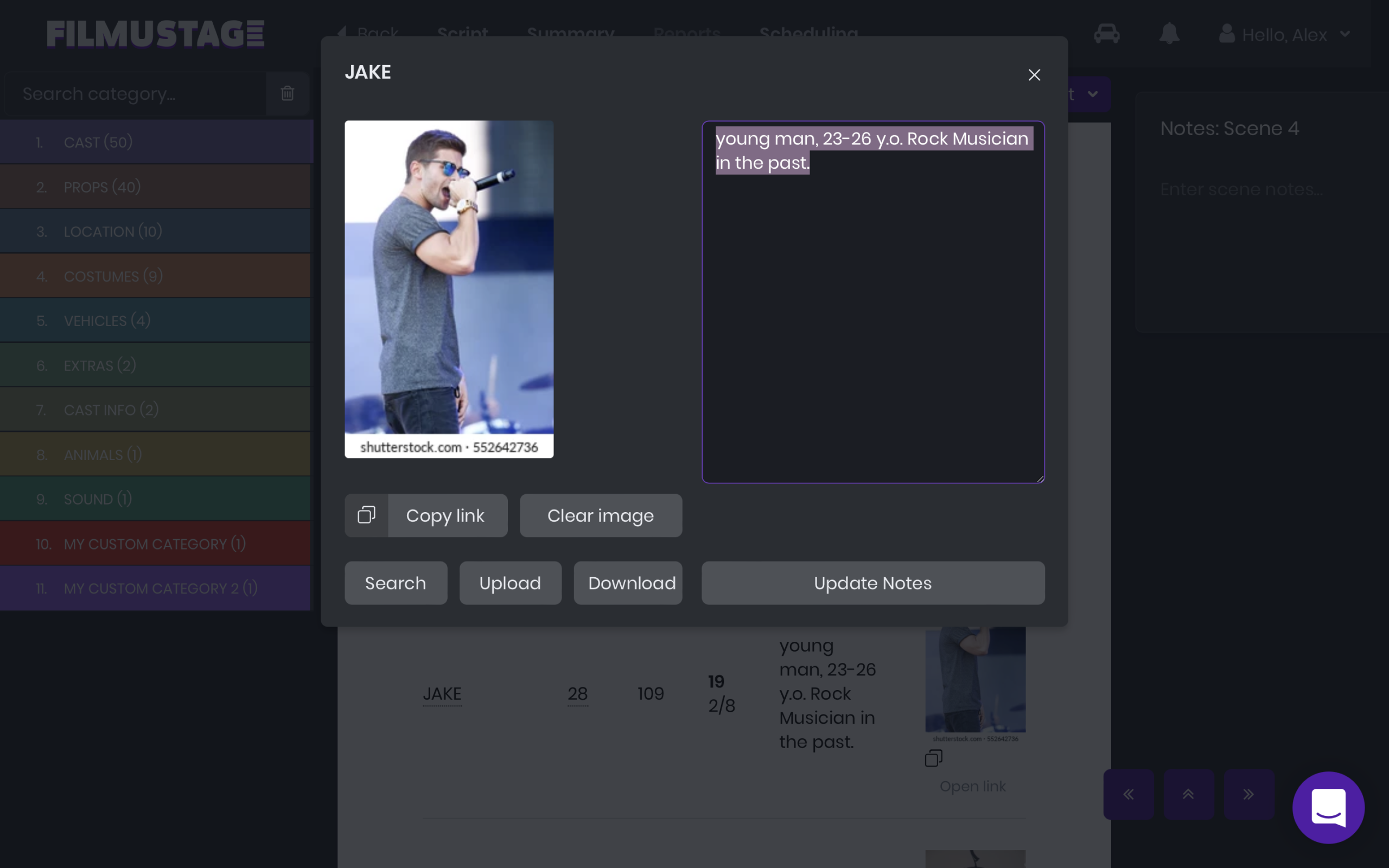Click the user profile icon

click(1227, 34)
